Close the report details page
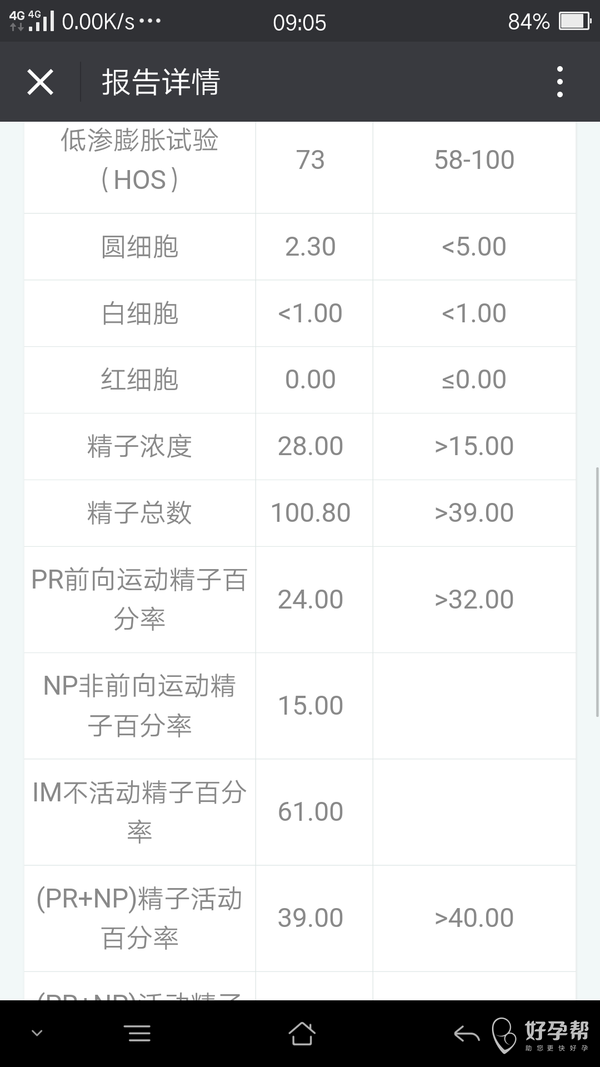 (40, 82)
